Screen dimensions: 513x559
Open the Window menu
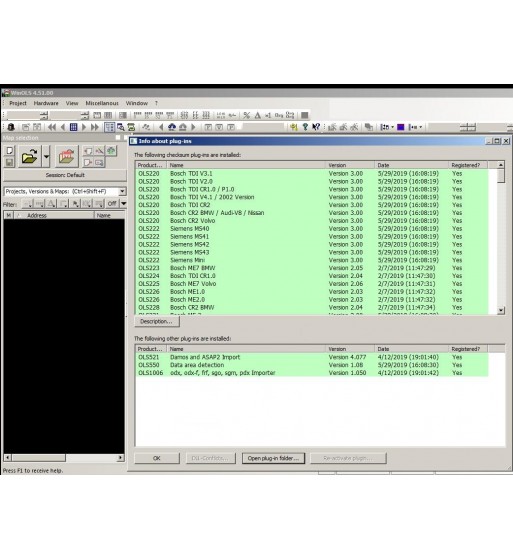click(137, 103)
